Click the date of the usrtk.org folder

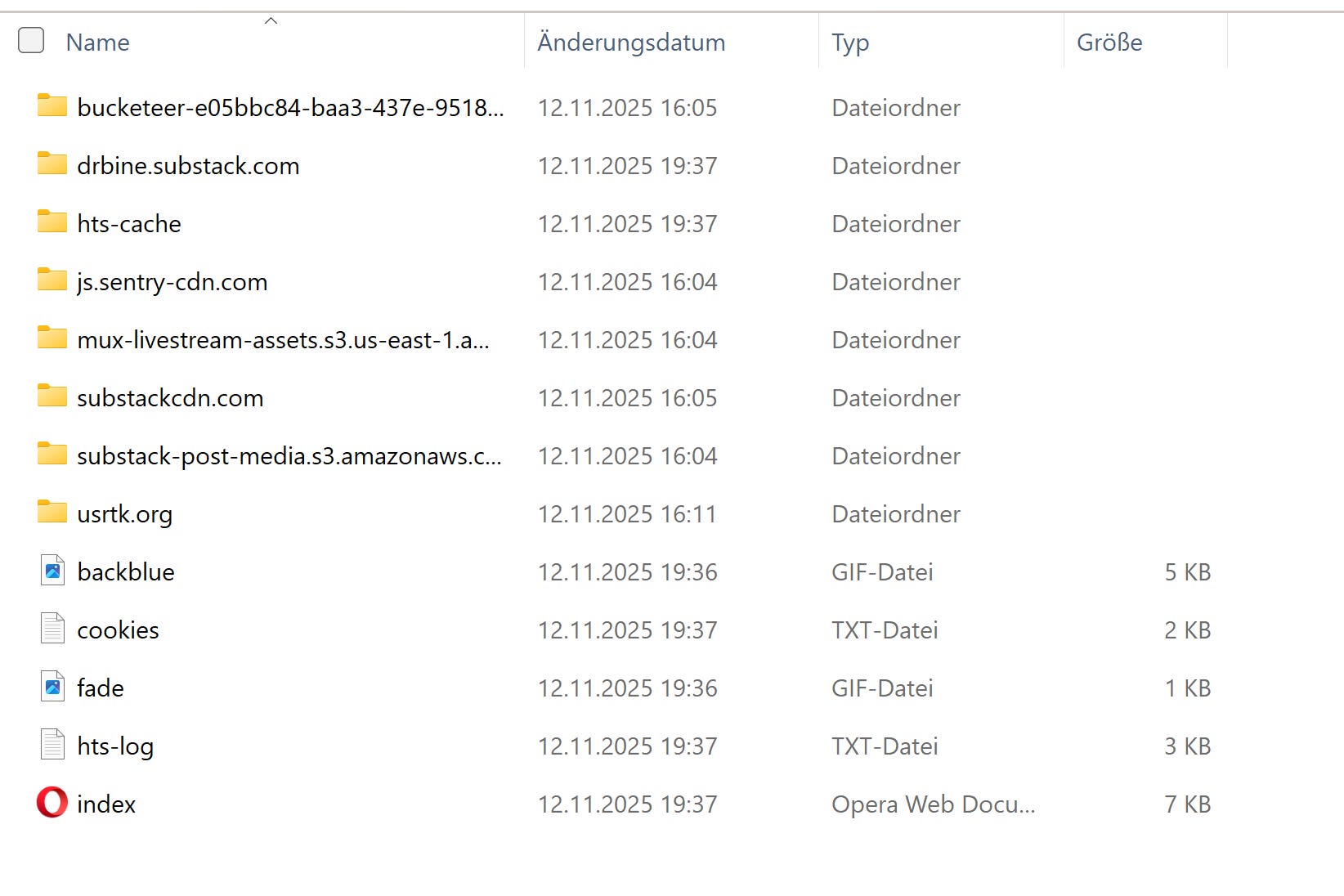point(627,514)
